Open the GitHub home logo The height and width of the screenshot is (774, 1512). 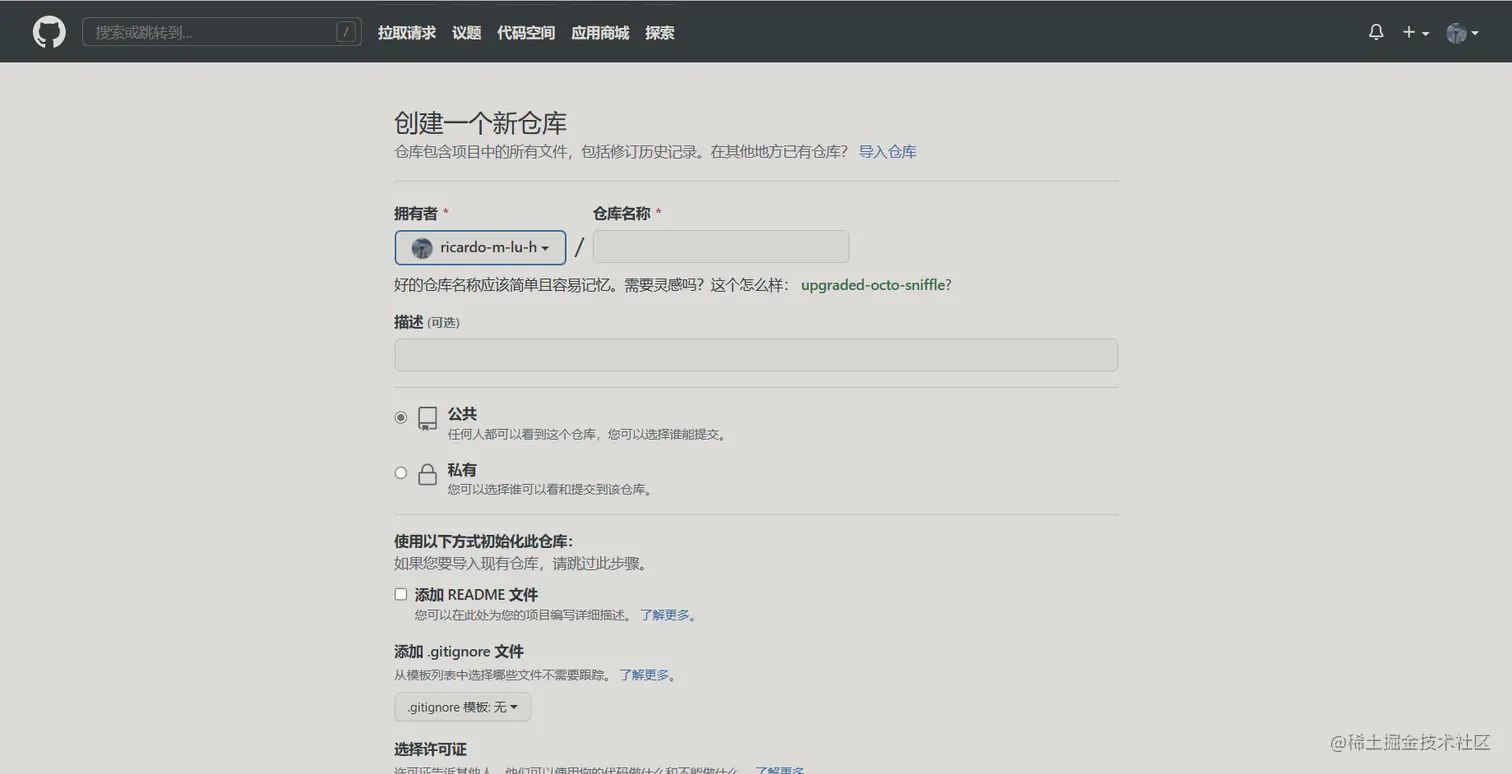pyautogui.click(x=49, y=32)
